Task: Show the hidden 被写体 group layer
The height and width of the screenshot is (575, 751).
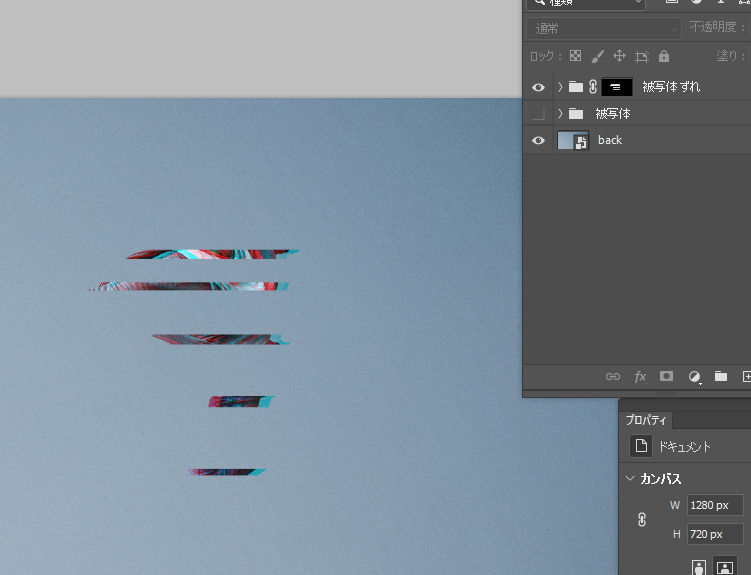Action: [x=538, y=114]
